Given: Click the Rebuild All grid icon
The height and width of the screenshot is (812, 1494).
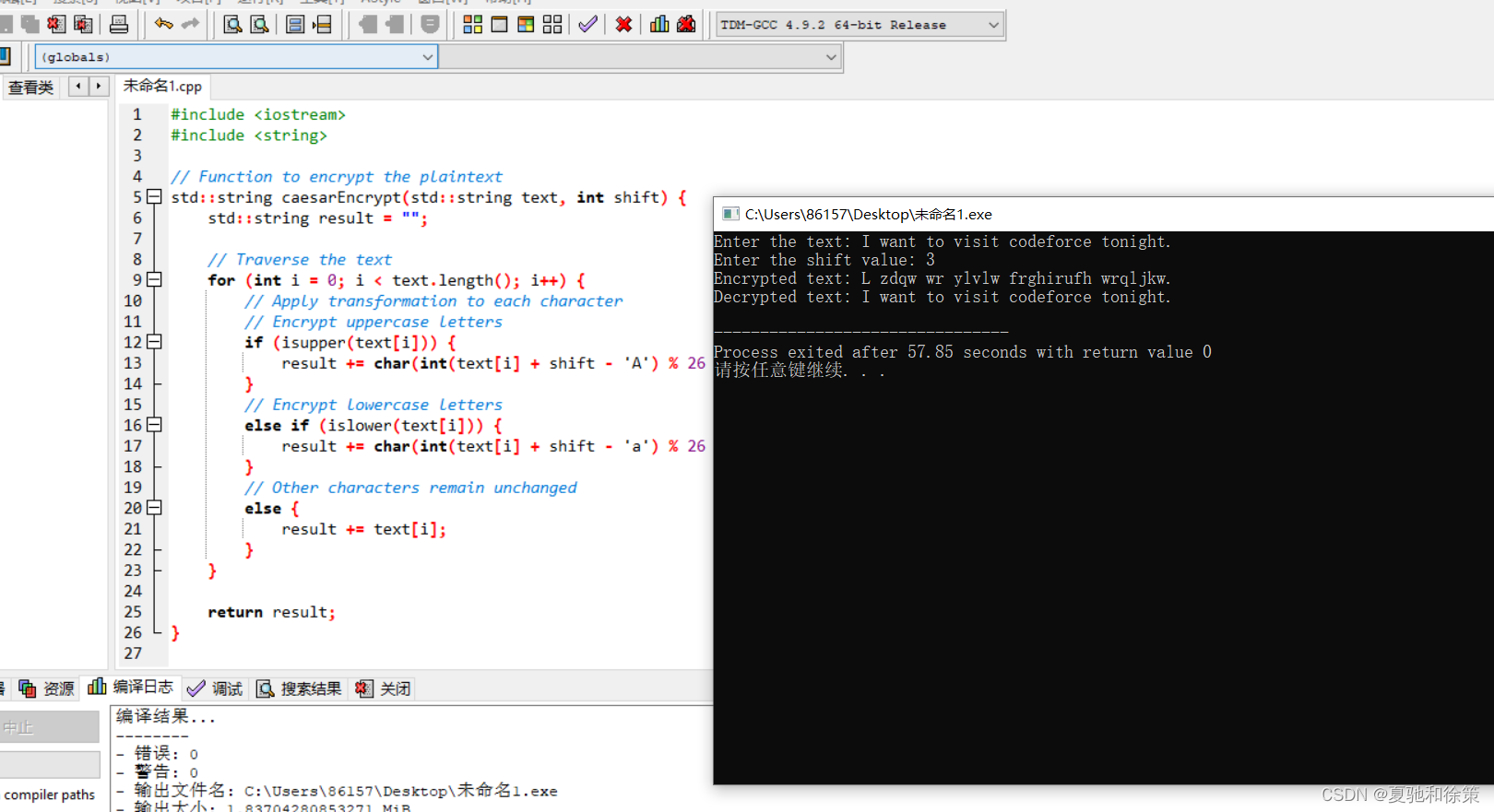Looking at the screenshot, I should point(552,24).
